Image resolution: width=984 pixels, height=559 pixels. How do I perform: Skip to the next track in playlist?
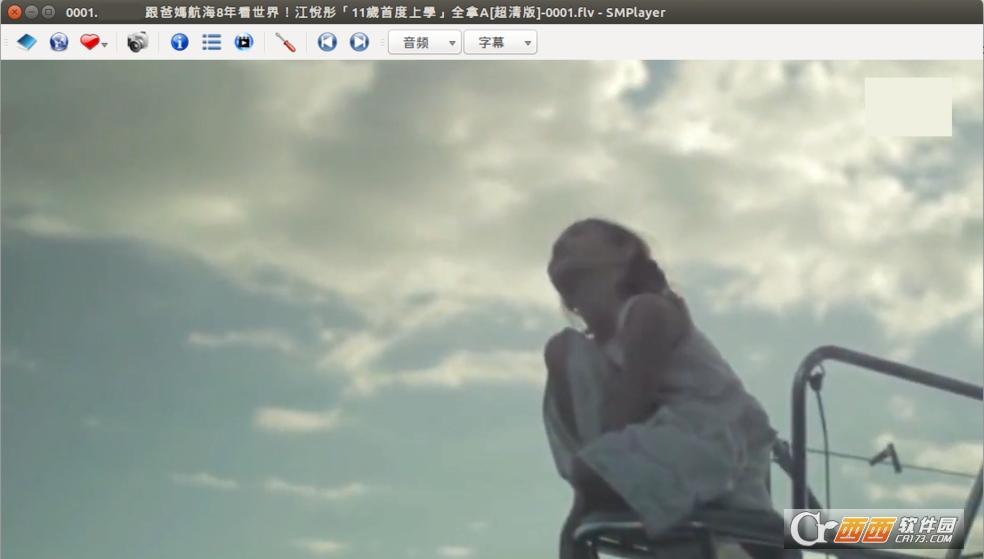[359, 42]
